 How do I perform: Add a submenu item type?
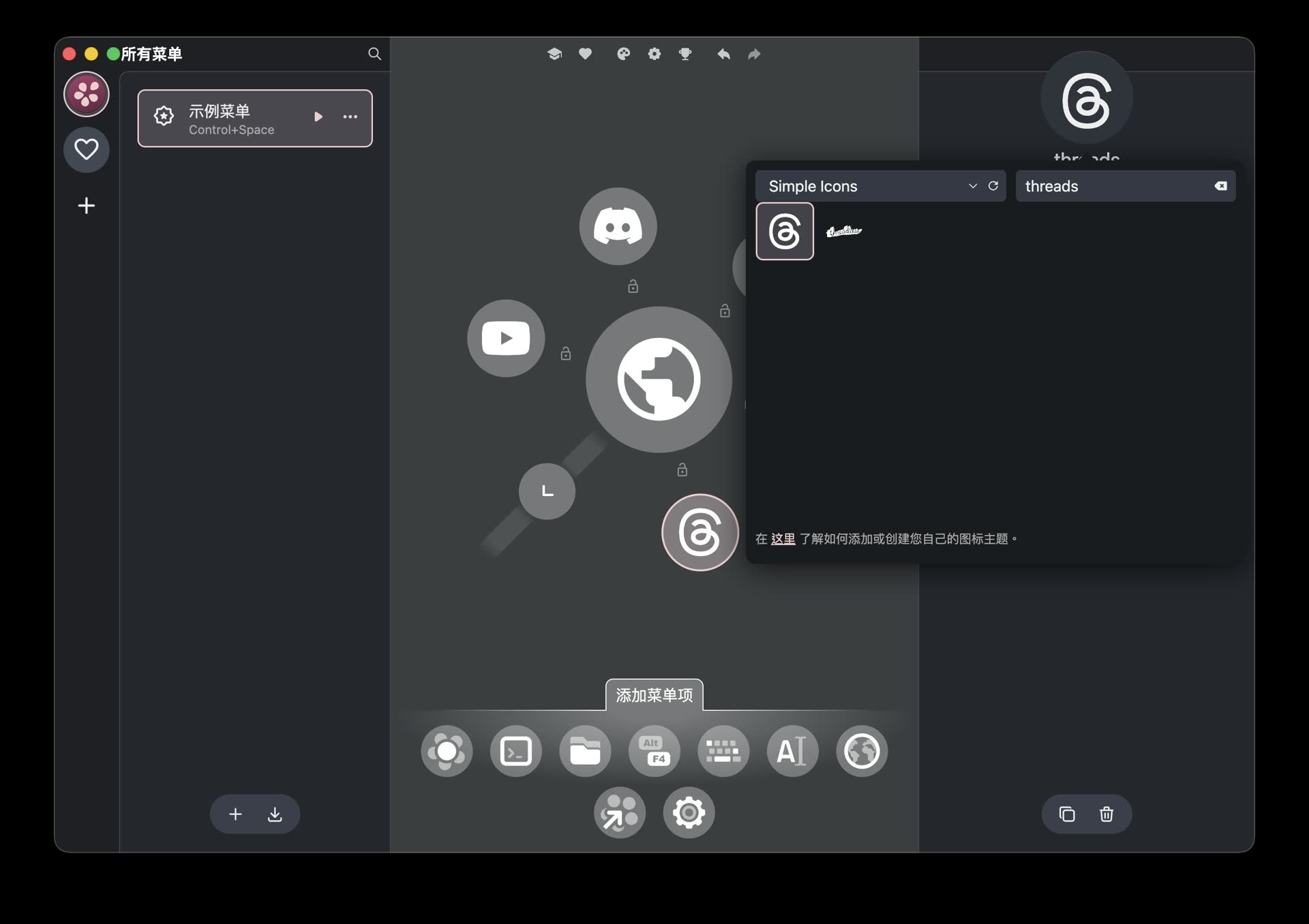click(x=447, y=751)
